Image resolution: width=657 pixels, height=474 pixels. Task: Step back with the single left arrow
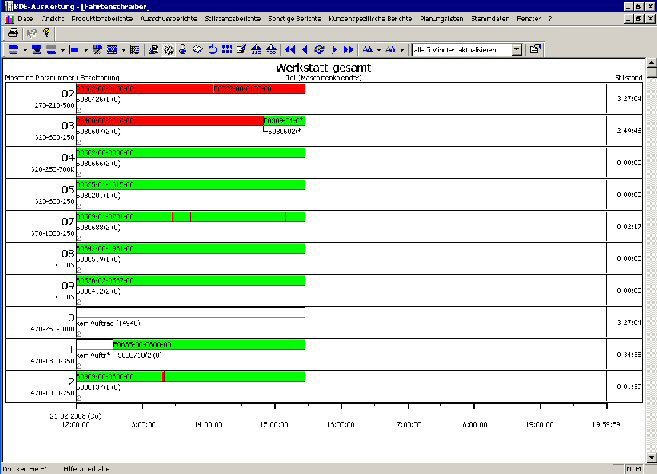click(x=305, y=50)
